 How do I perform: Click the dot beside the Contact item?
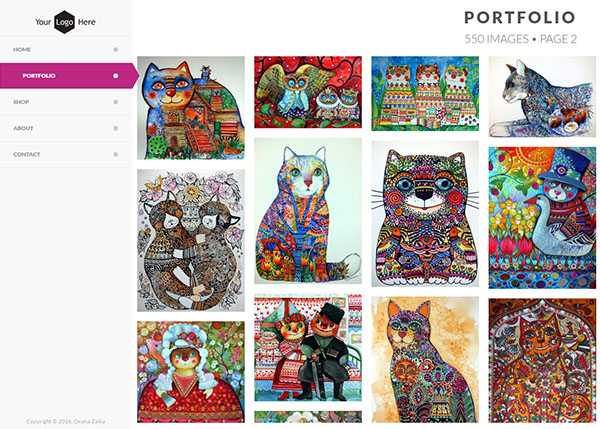116,154
